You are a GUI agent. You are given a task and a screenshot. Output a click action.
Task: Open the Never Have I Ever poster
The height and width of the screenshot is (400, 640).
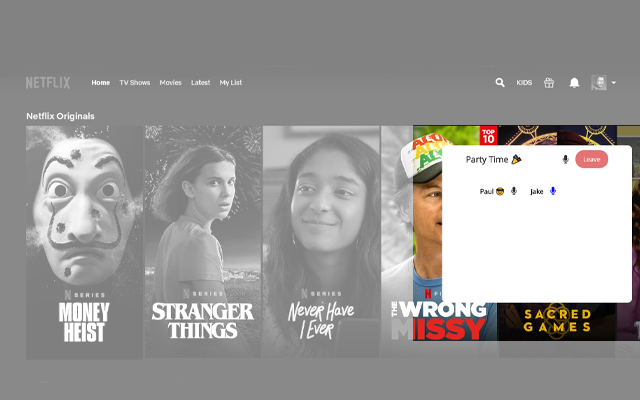pos(321,242)
